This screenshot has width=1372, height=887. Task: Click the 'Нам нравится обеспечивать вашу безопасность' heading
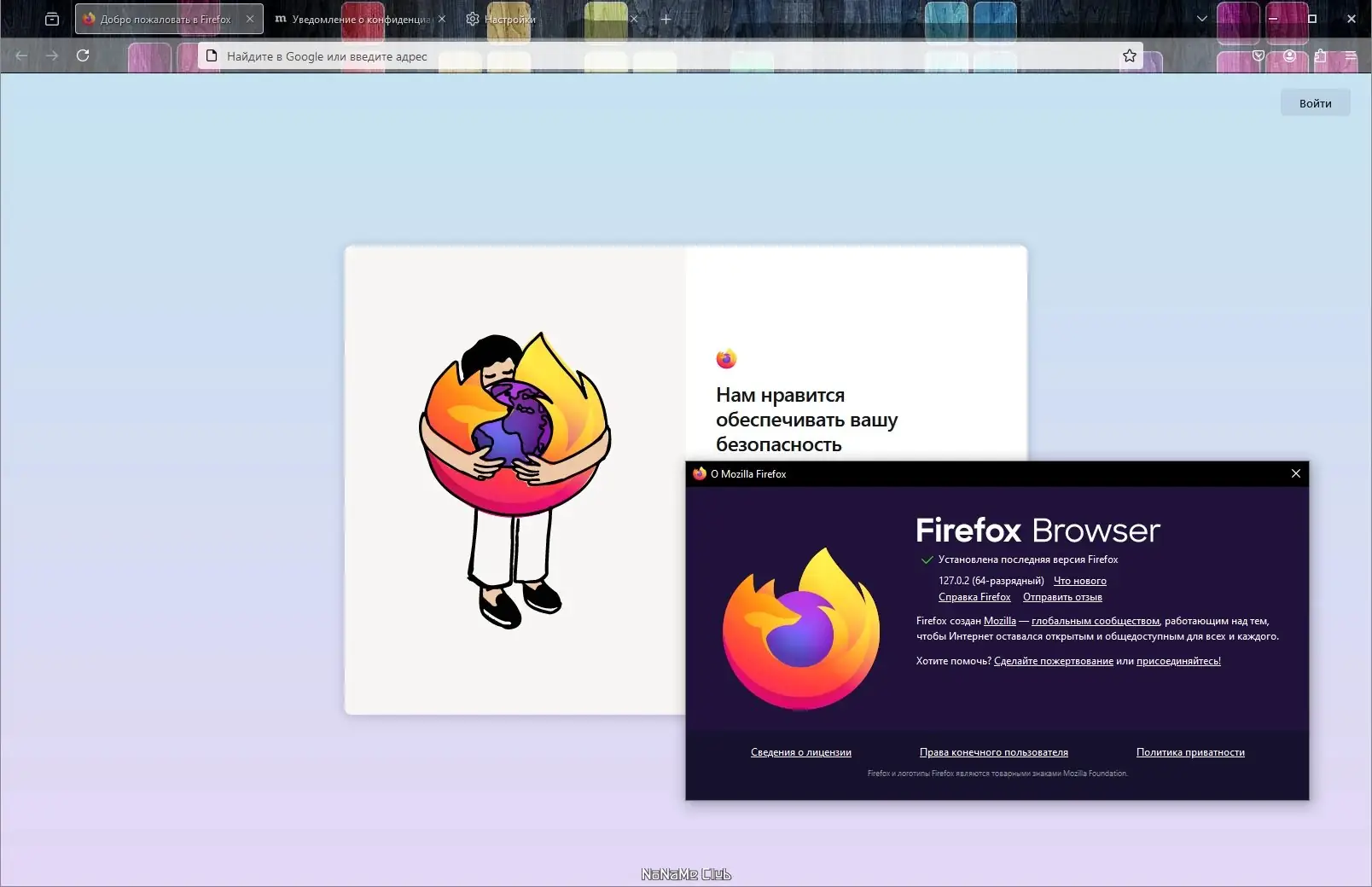(x=806, y=420)
